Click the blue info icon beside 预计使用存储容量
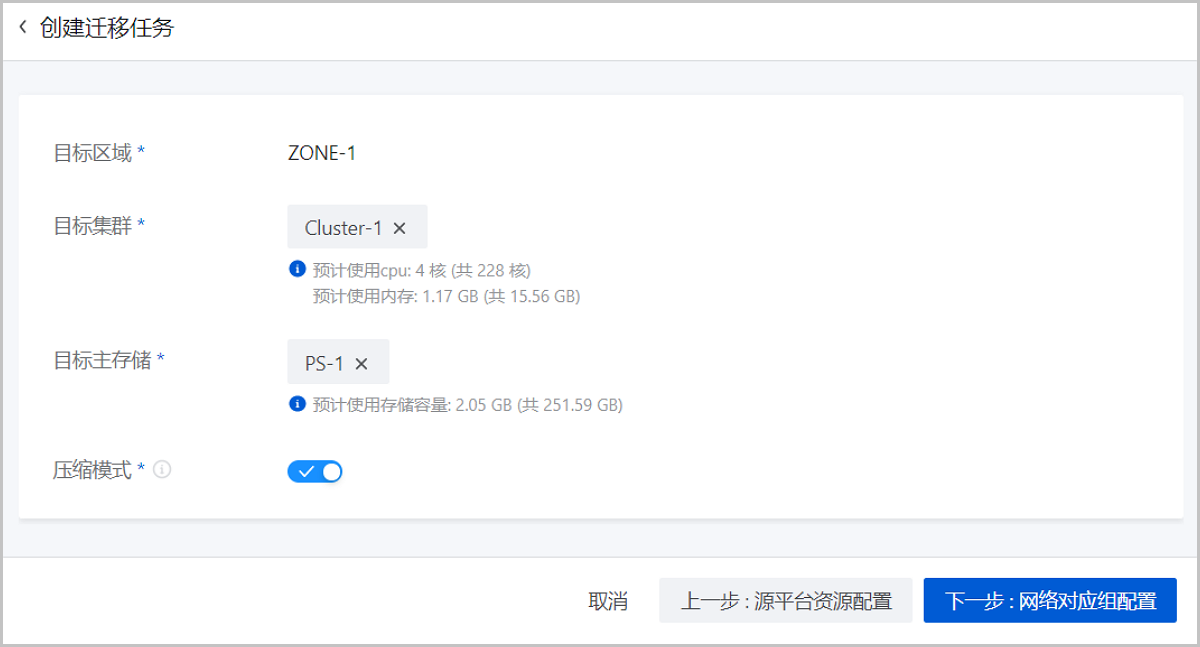1200x647 pixels. 296,404
